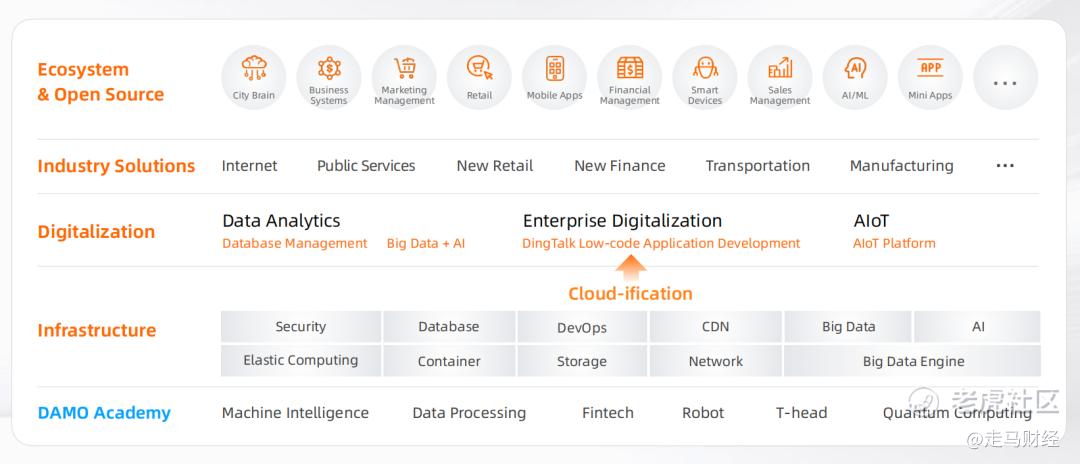Open AIoT Platform link
Image resolution: width=1080 pixels, height=464 pixels.
point(894,243)
